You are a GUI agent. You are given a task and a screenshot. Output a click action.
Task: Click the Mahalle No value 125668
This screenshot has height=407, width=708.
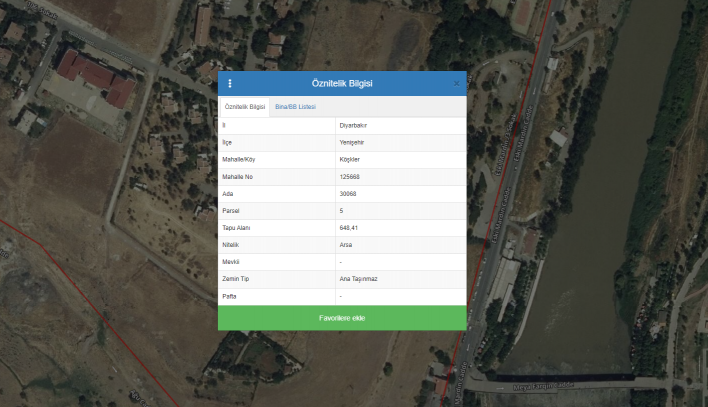click(x=349, y=176)
